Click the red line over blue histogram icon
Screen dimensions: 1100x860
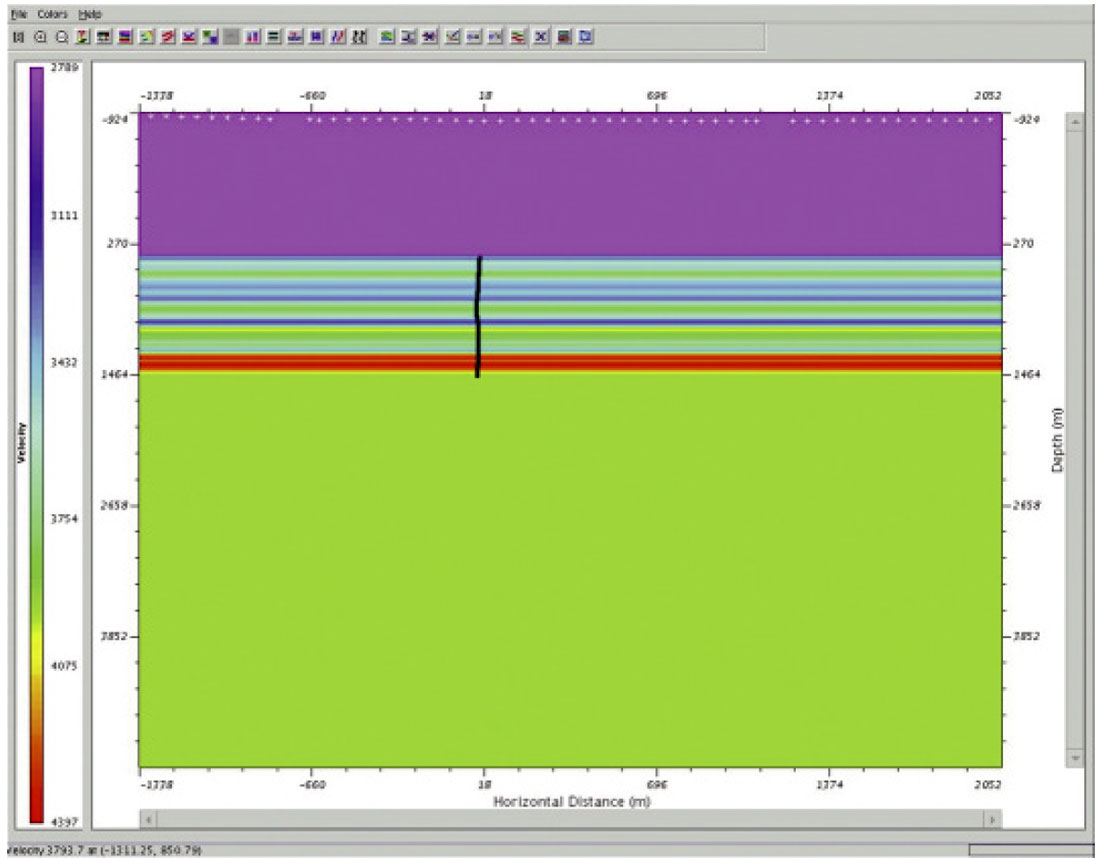295,36
